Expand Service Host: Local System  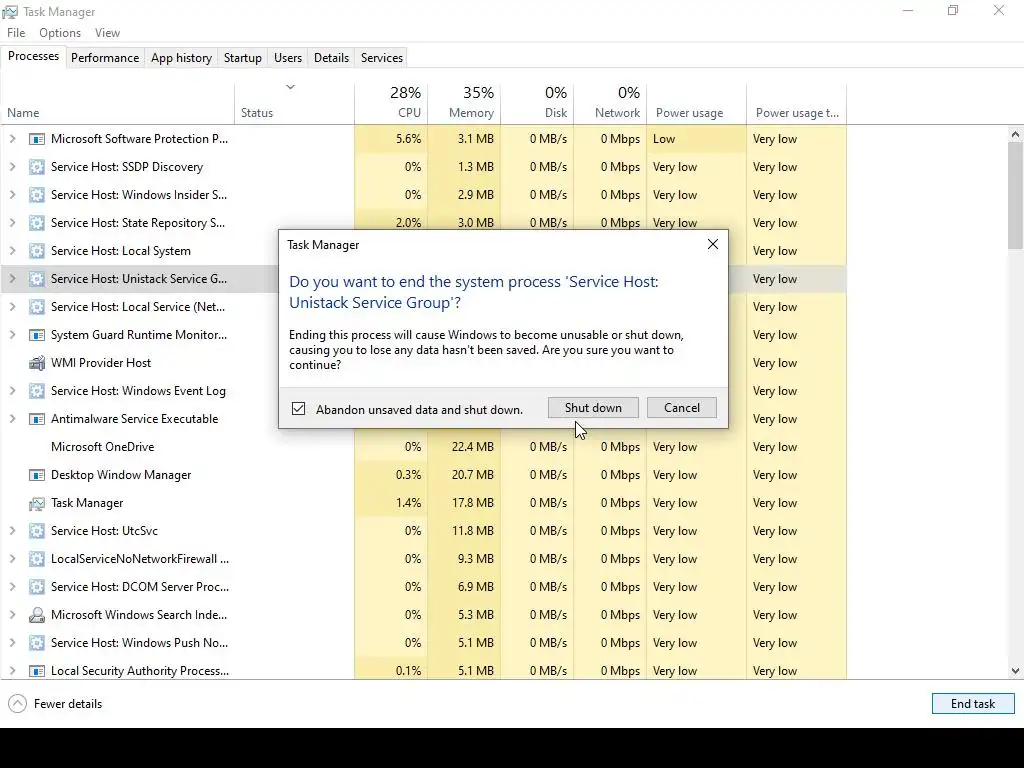[x=12, y=251]
